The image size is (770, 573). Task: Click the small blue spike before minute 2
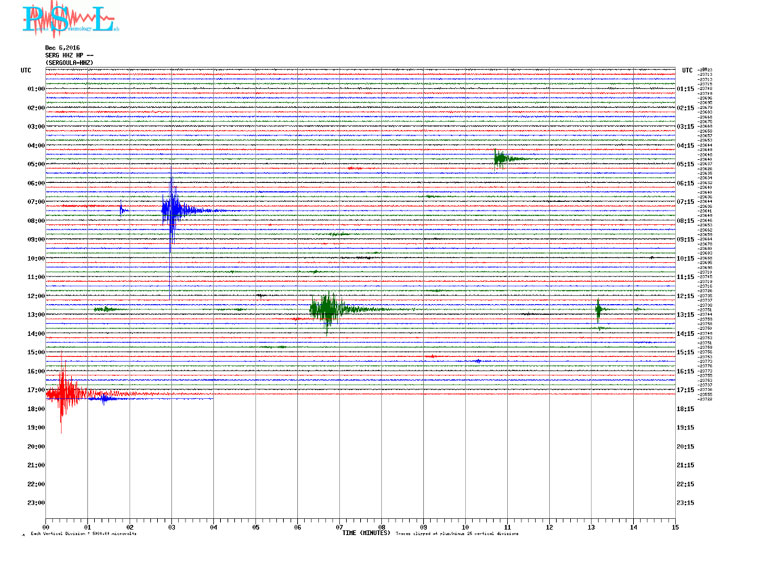pos(121,209)
